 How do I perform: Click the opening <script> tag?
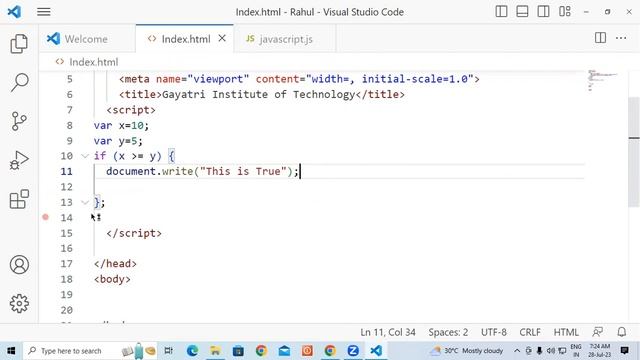(x=131, y=110)
